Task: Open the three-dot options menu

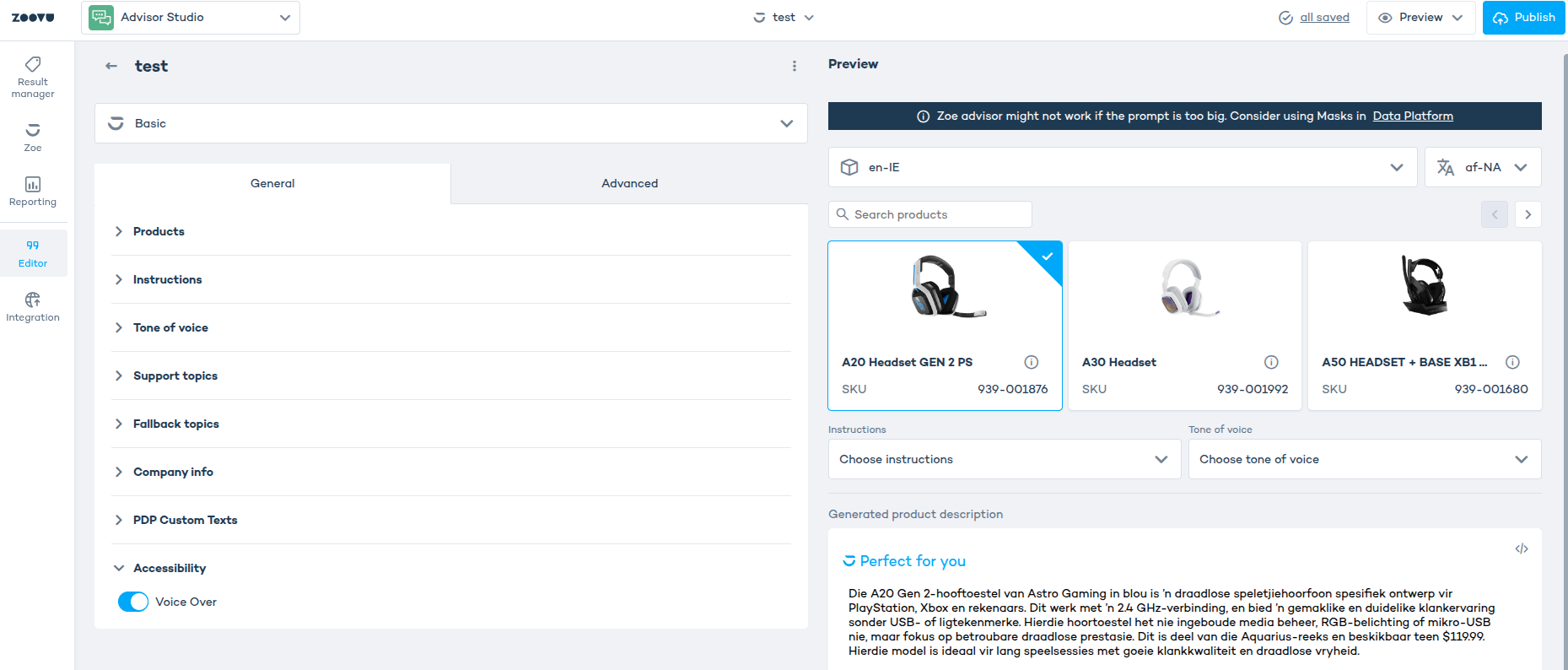Action: pos(794,66)
